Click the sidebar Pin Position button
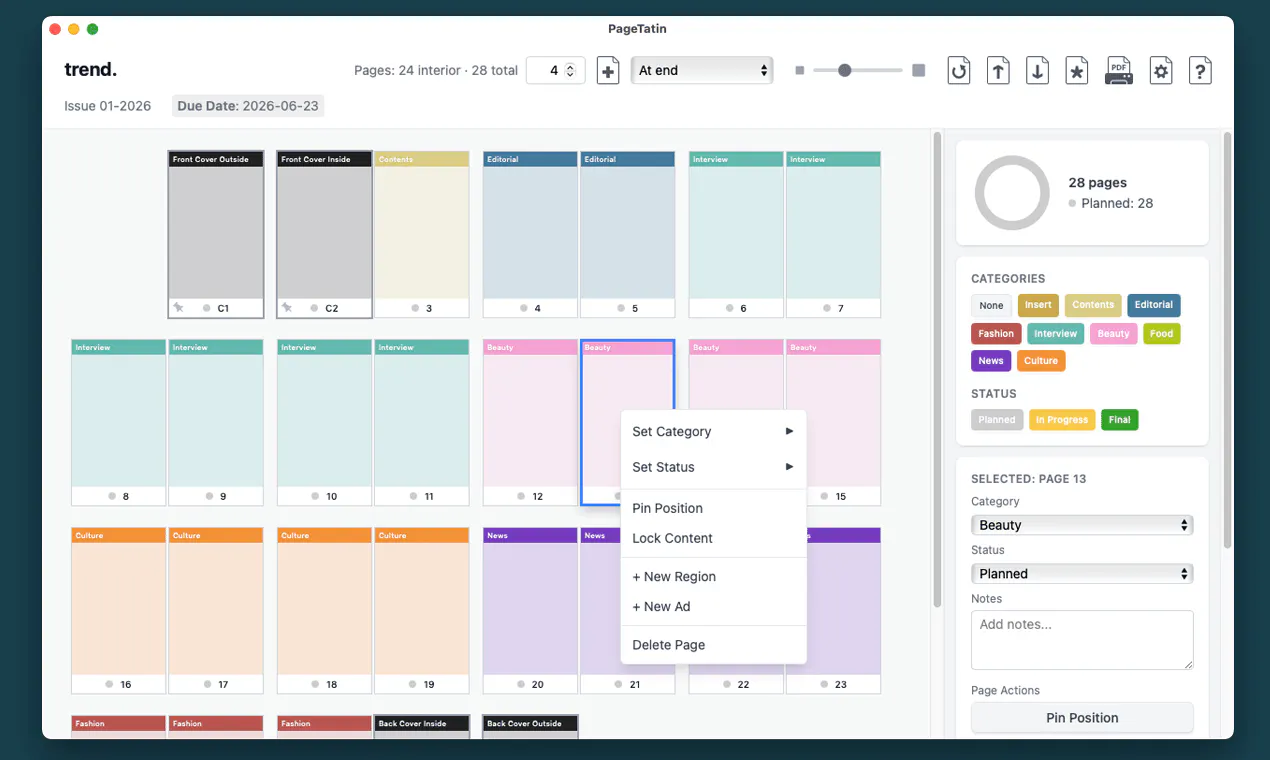Image resolution: width=1270 pixels, height=760 pixels. click(x=1082, y=718)
